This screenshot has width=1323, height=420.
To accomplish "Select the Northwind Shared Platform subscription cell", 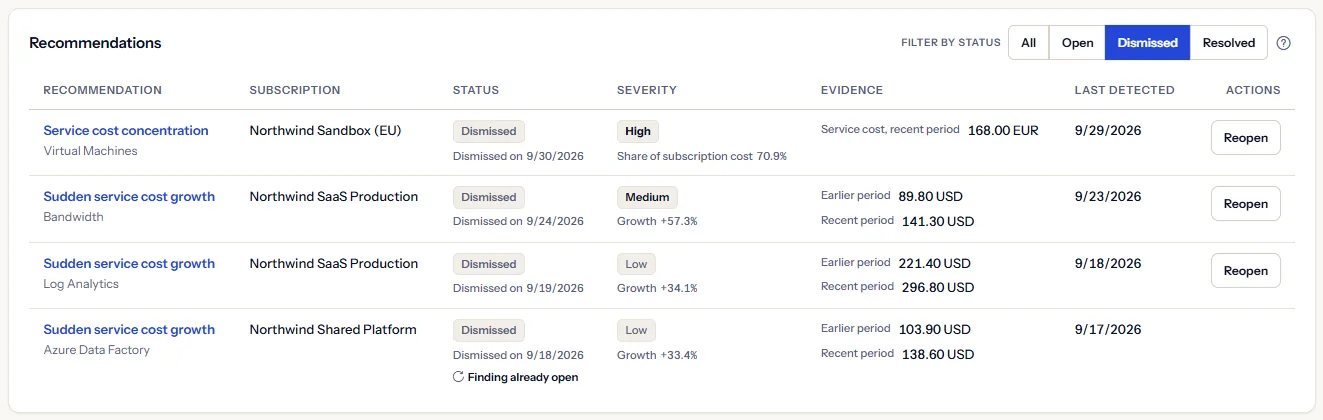I will 333,330.
